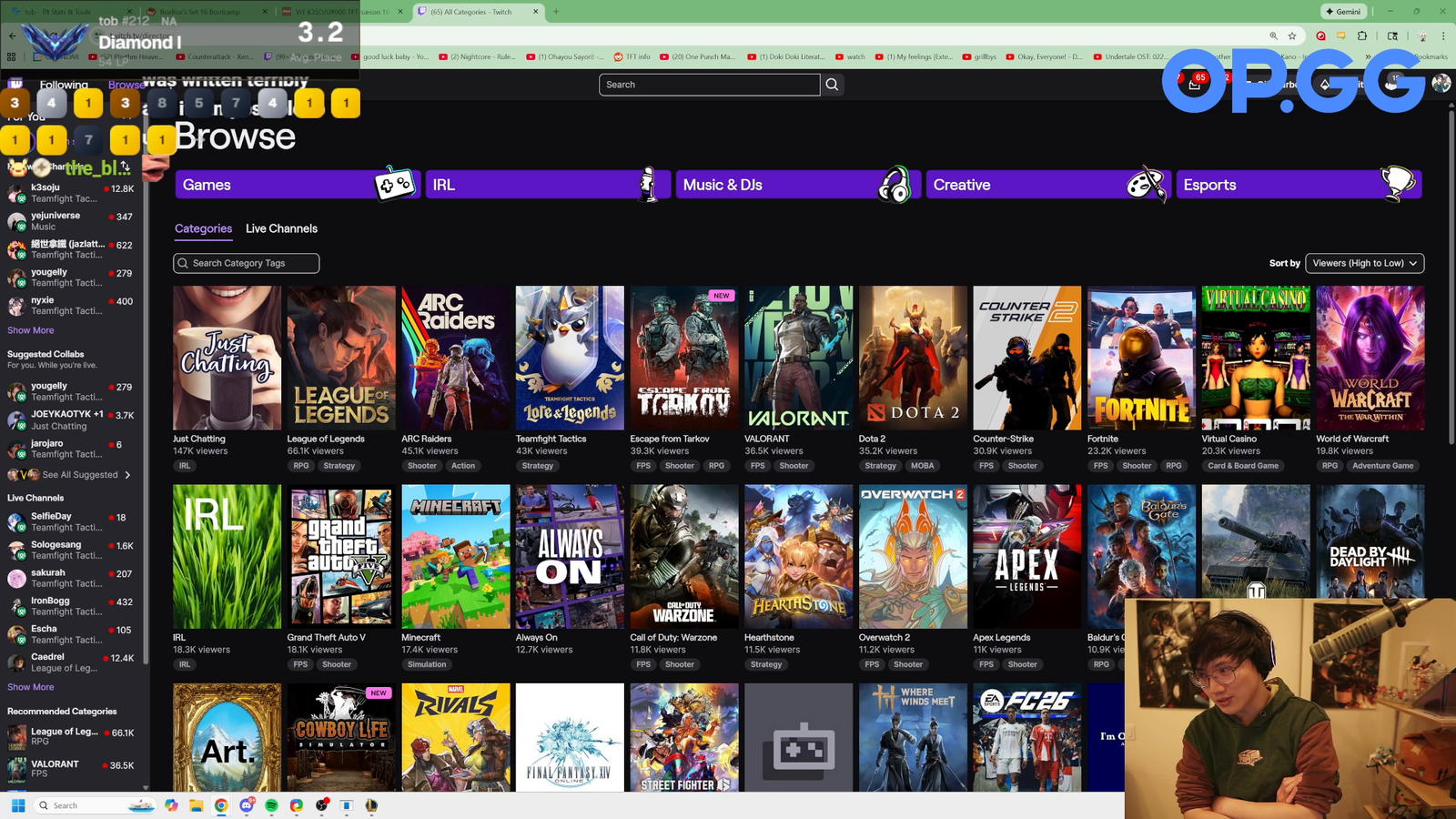
Task: Click the yellow extension icon in toolbar
Action: point(1341,36)
